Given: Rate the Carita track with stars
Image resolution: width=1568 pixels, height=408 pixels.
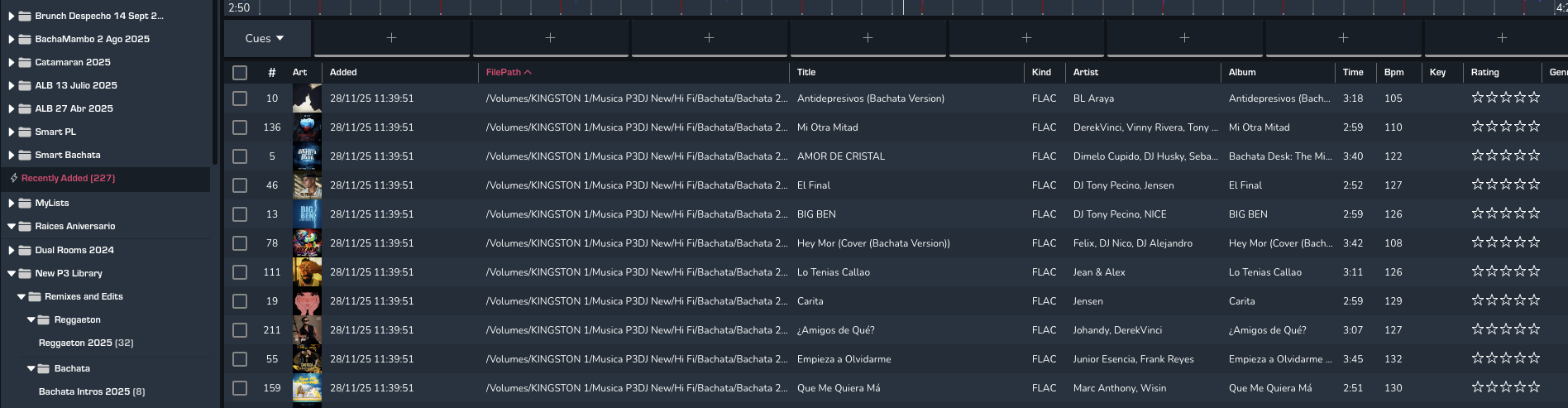Looking at the screenshot, I should 1505,300.
